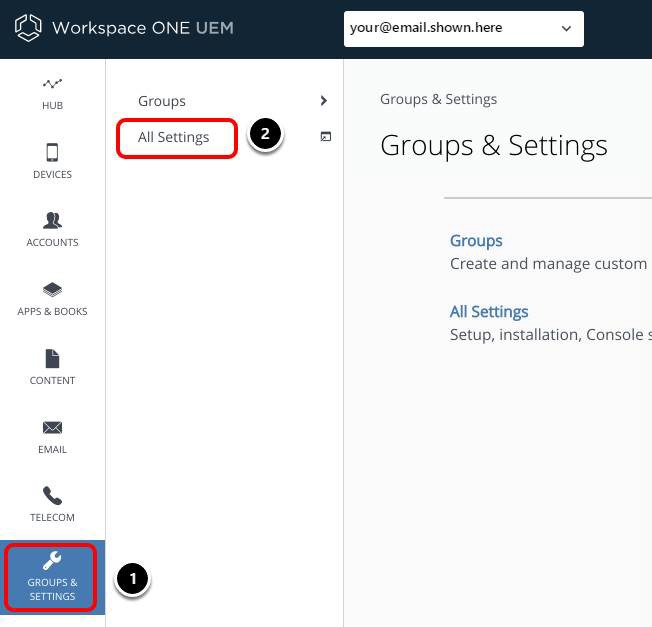
Task: Open the Telecom phone section
Action: click(52, 504)
